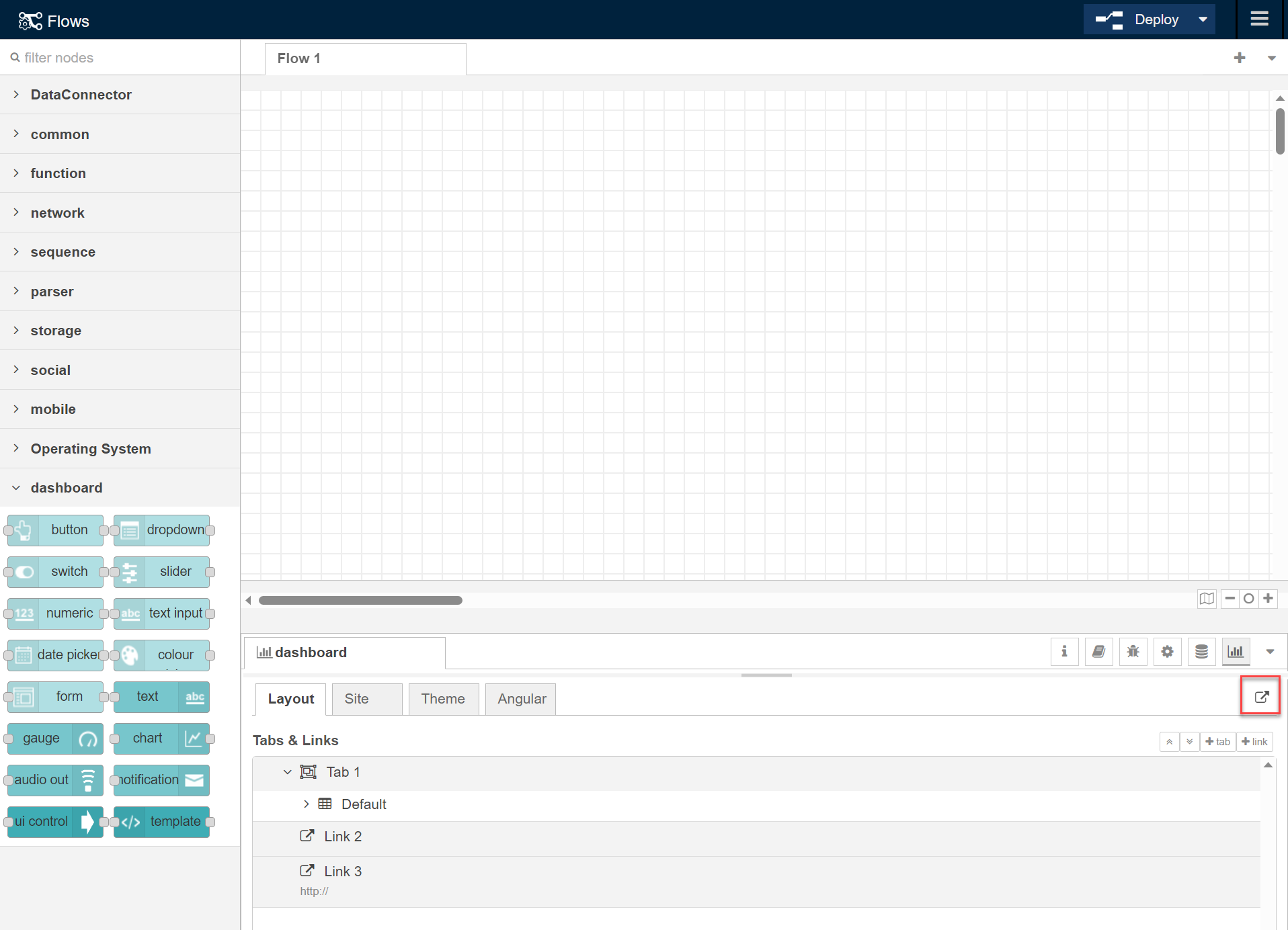1288x930 pixels.
Task: View configuration nodes via the gear icon
Action: [1167, 651]
